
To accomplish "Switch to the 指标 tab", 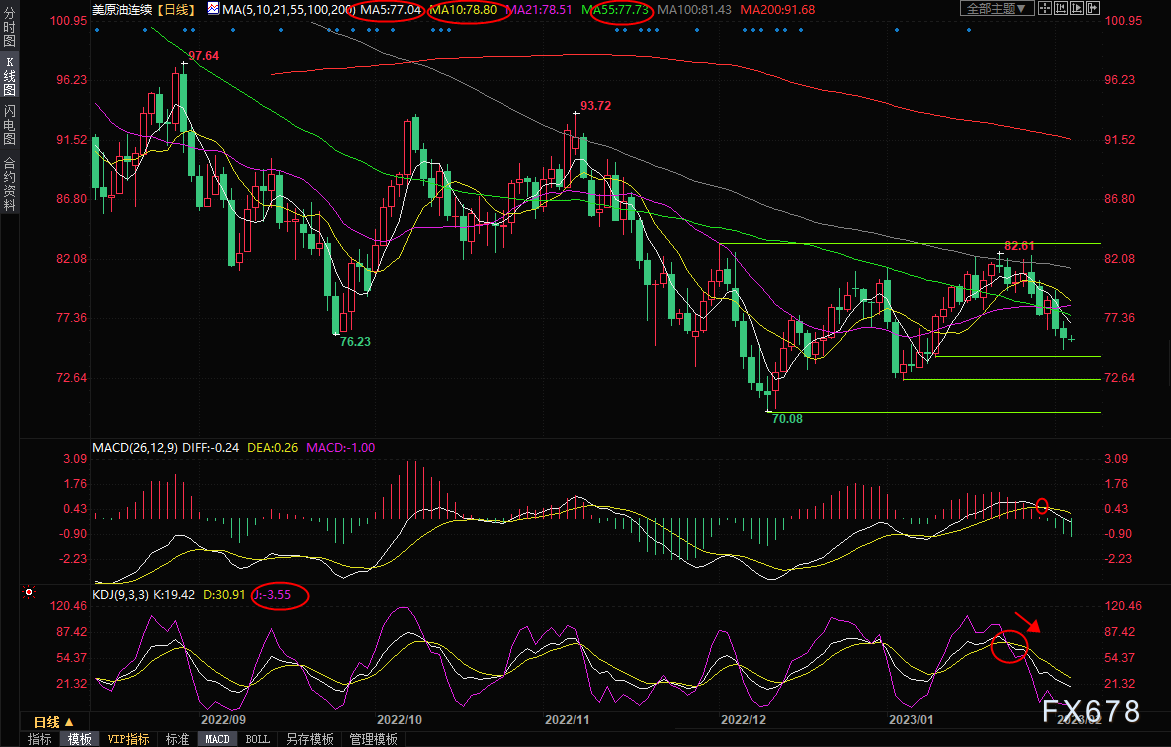I will 40,739.
